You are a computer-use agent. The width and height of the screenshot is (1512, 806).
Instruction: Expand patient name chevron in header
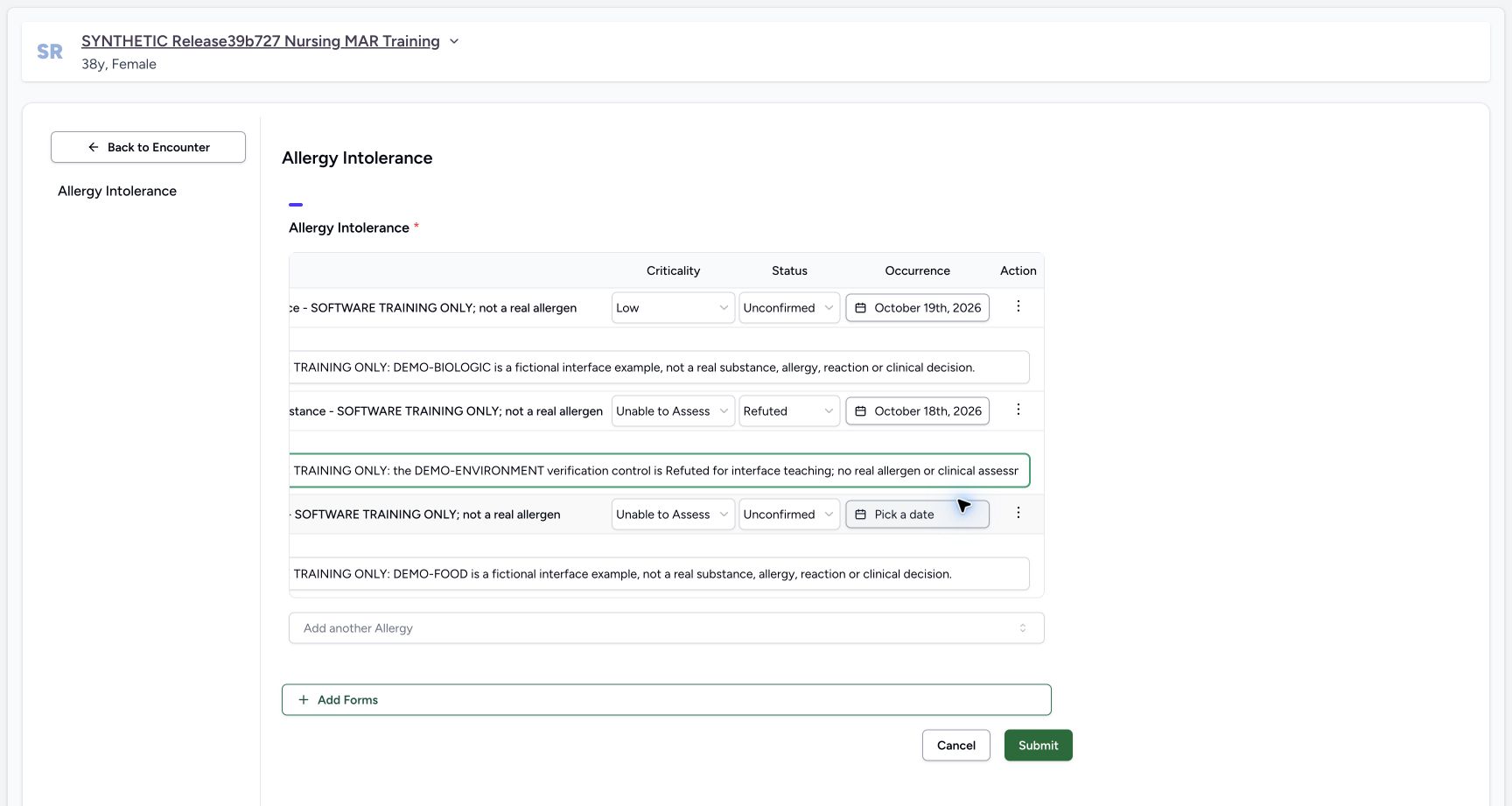coord(454,41)
